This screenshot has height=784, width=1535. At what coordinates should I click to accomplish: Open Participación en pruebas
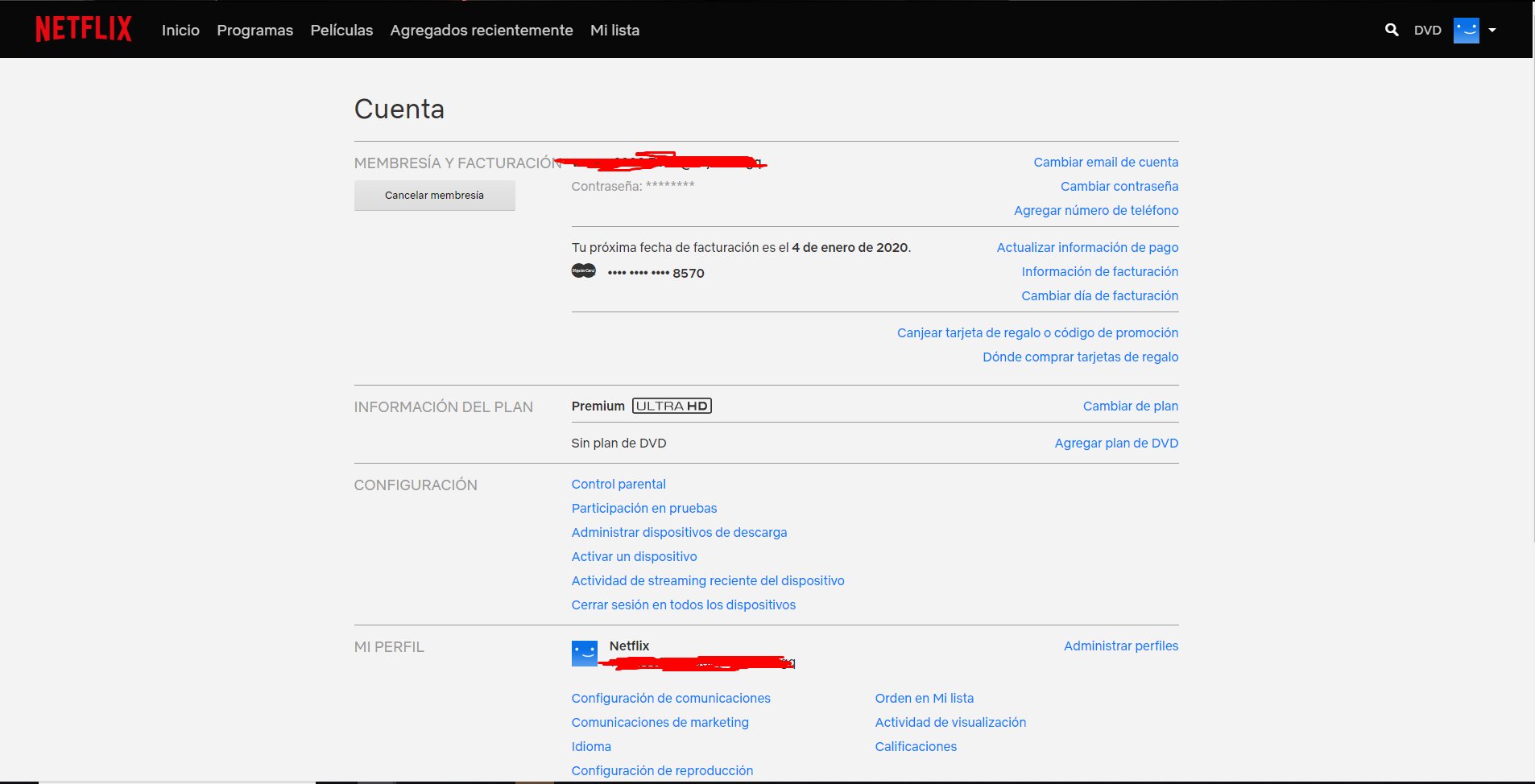point(644,508)
